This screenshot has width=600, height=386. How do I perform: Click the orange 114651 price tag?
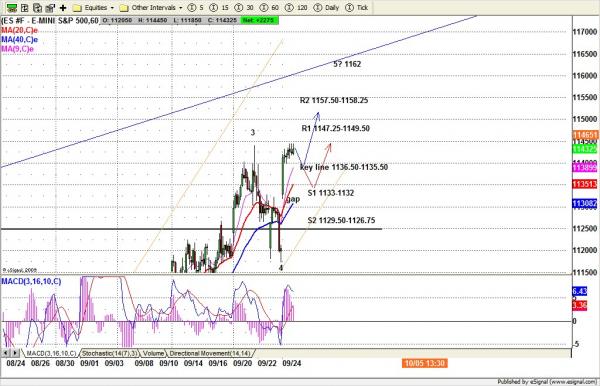tap(585, 135)
